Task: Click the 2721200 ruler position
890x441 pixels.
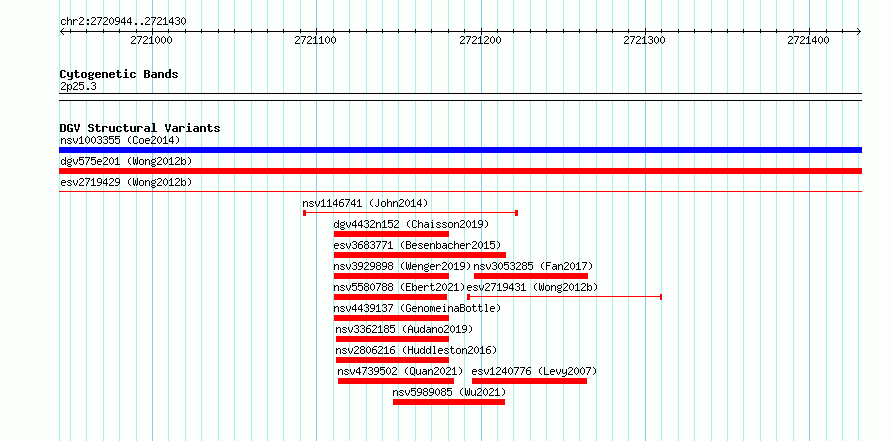Action: pos(480,40)
